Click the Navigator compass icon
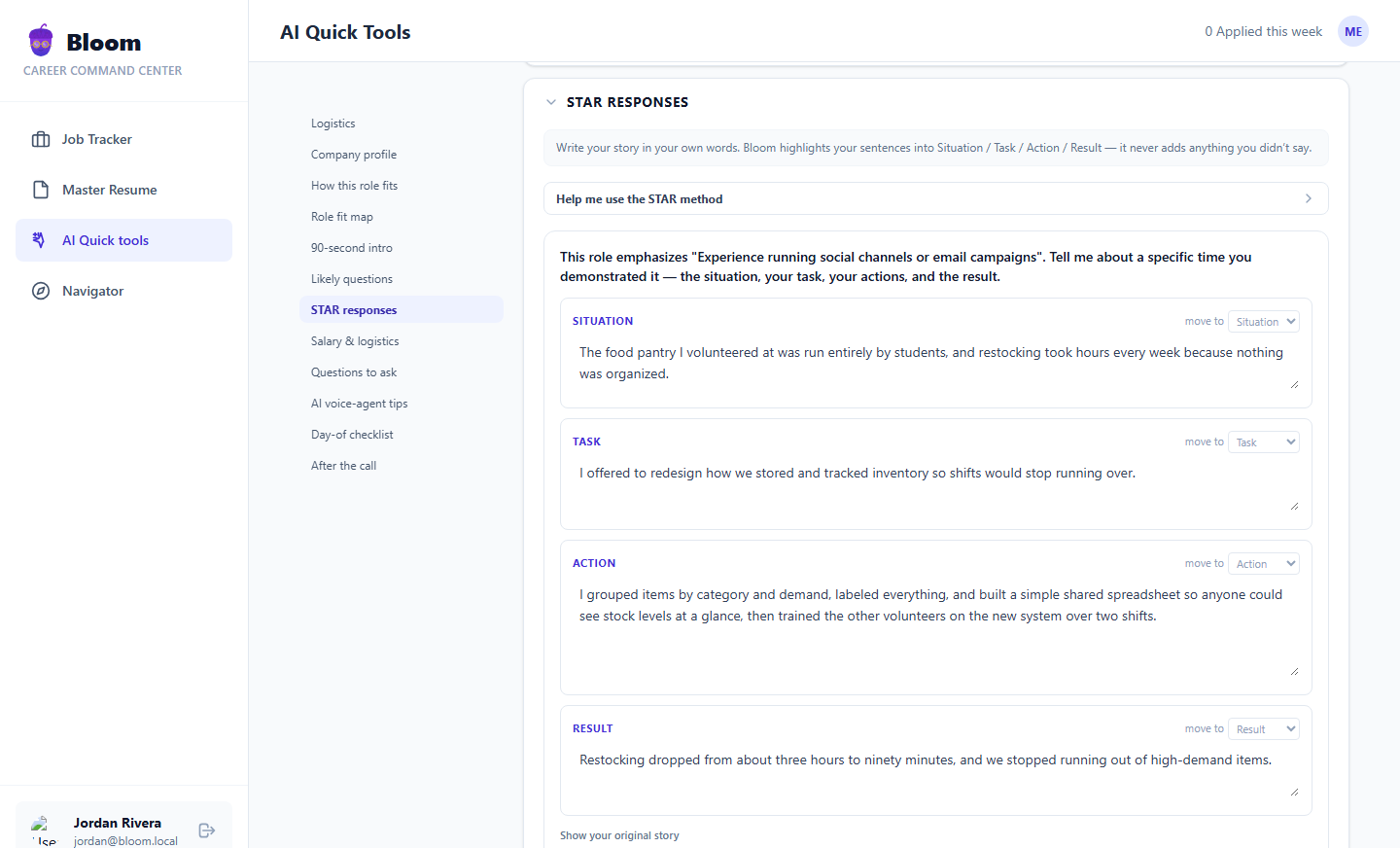The height and width of the screenshot is (848, 1400). [41, 291]
